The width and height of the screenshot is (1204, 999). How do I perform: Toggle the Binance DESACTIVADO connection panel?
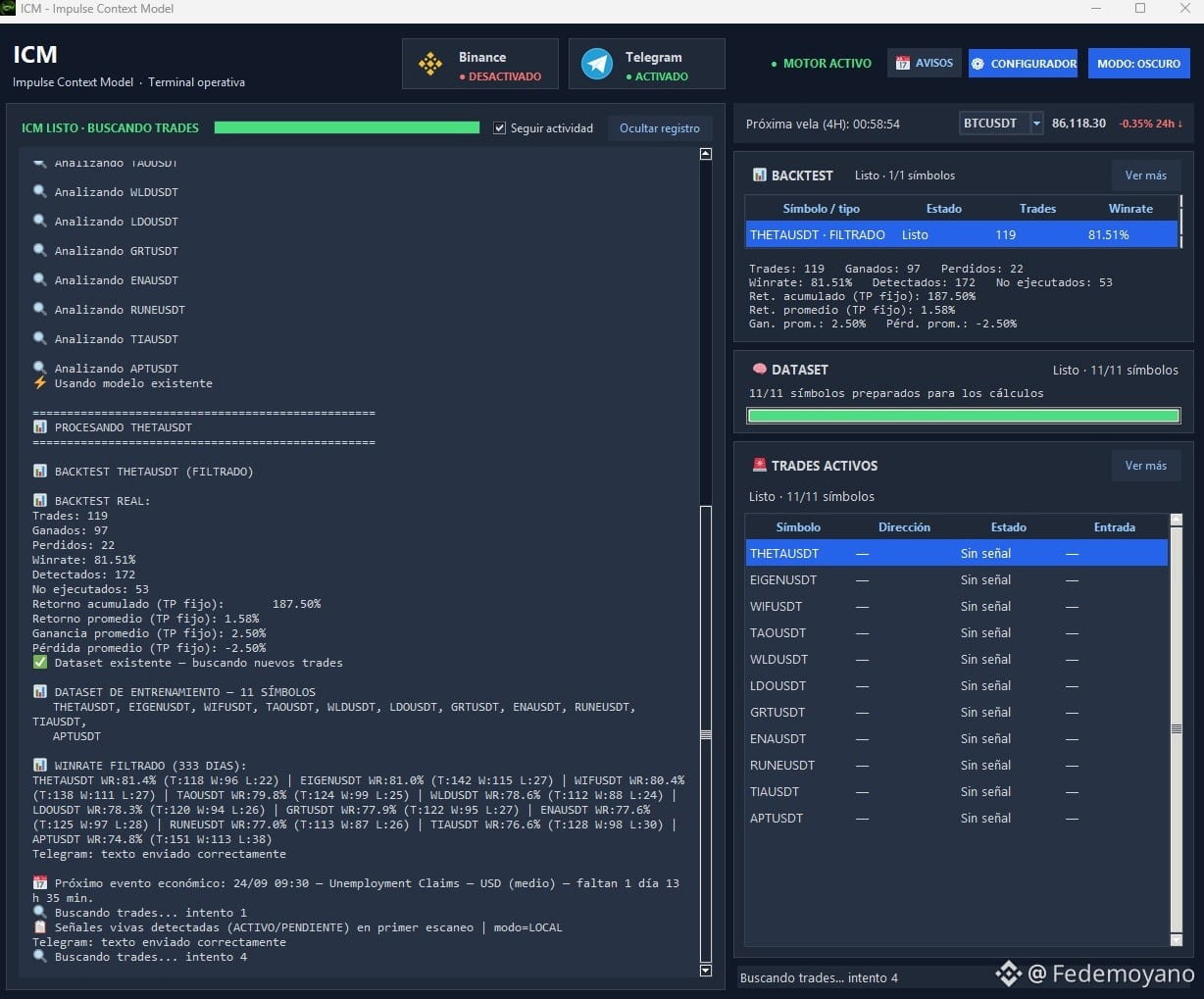(x=480, y=64)
